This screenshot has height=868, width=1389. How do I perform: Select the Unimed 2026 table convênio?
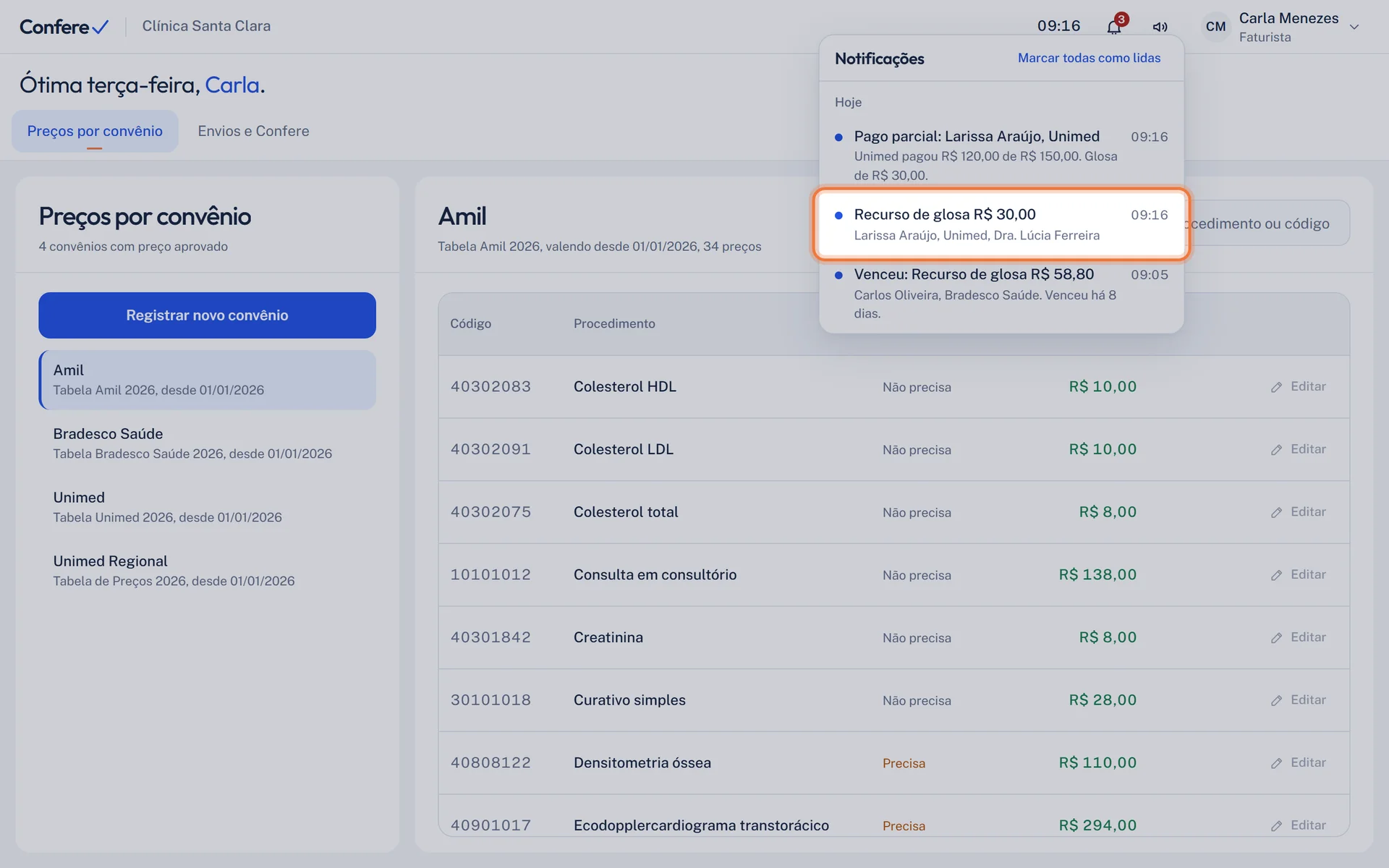207,507
